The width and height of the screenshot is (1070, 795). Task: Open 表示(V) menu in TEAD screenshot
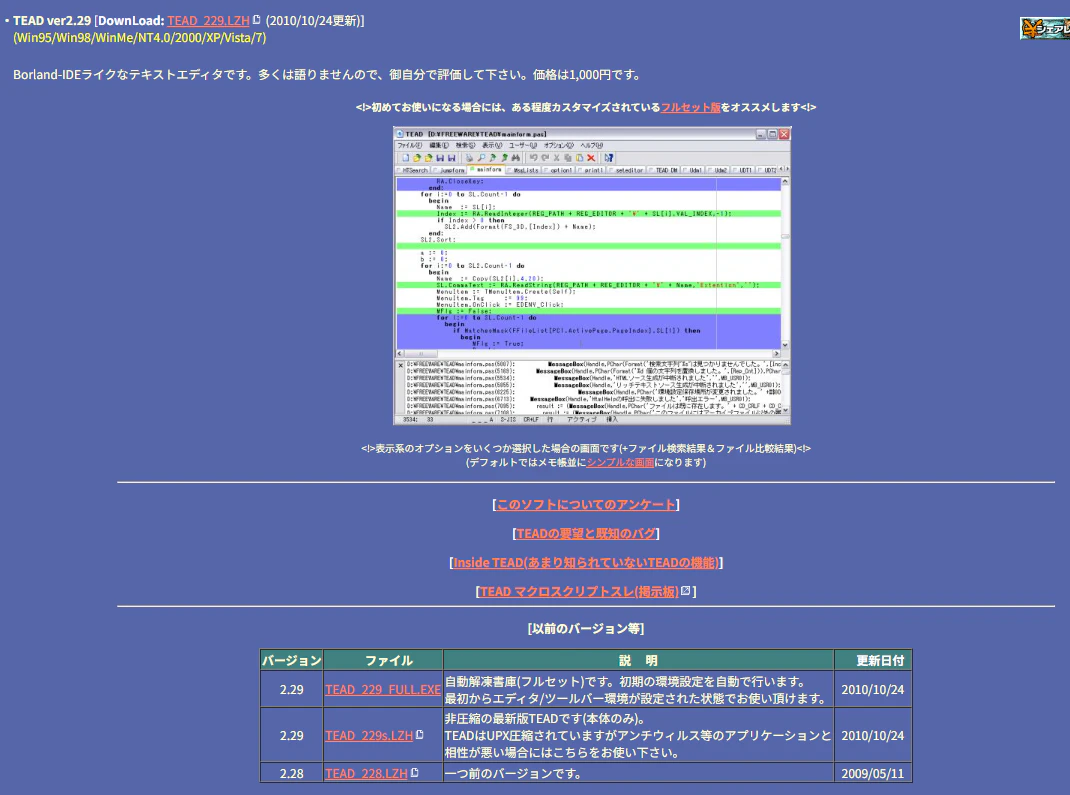(x=492, y=145)
